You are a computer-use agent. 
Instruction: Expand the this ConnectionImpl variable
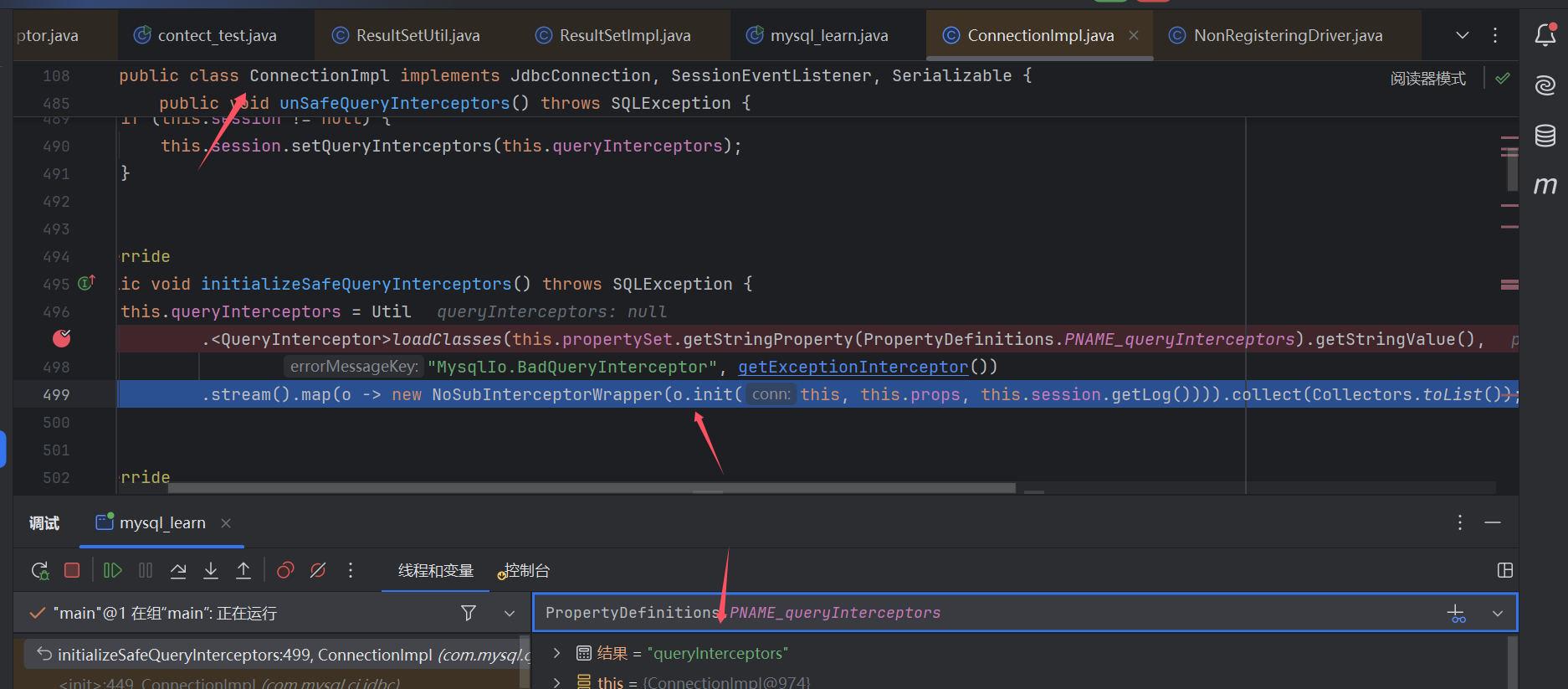tap(557, 682)
